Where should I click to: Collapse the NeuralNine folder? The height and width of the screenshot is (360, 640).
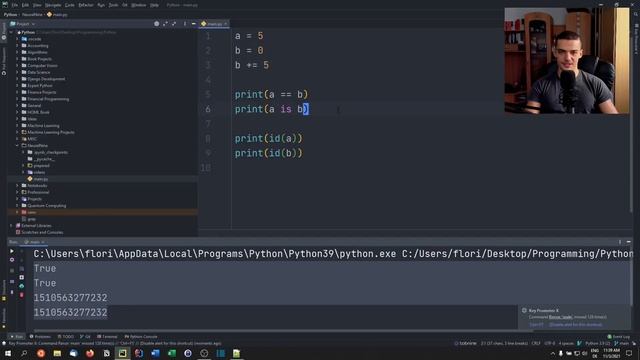pos(17,145)
